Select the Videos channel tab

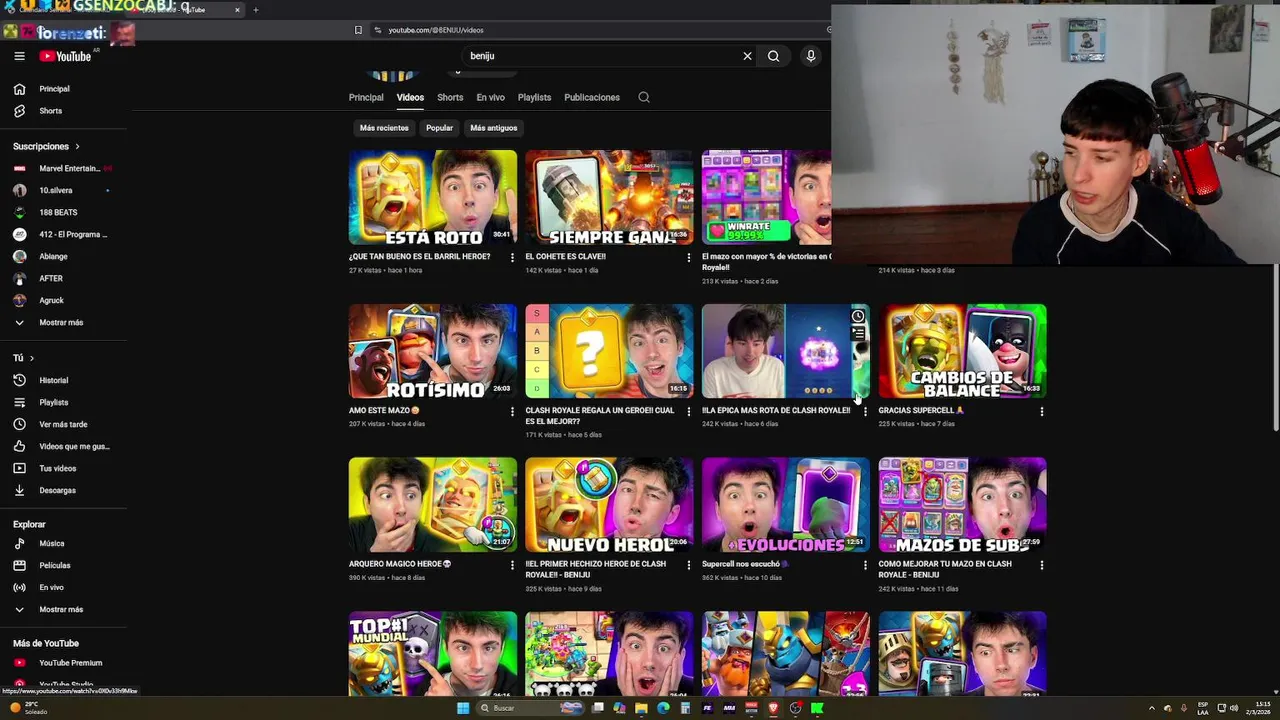click(x=410, y=97)
